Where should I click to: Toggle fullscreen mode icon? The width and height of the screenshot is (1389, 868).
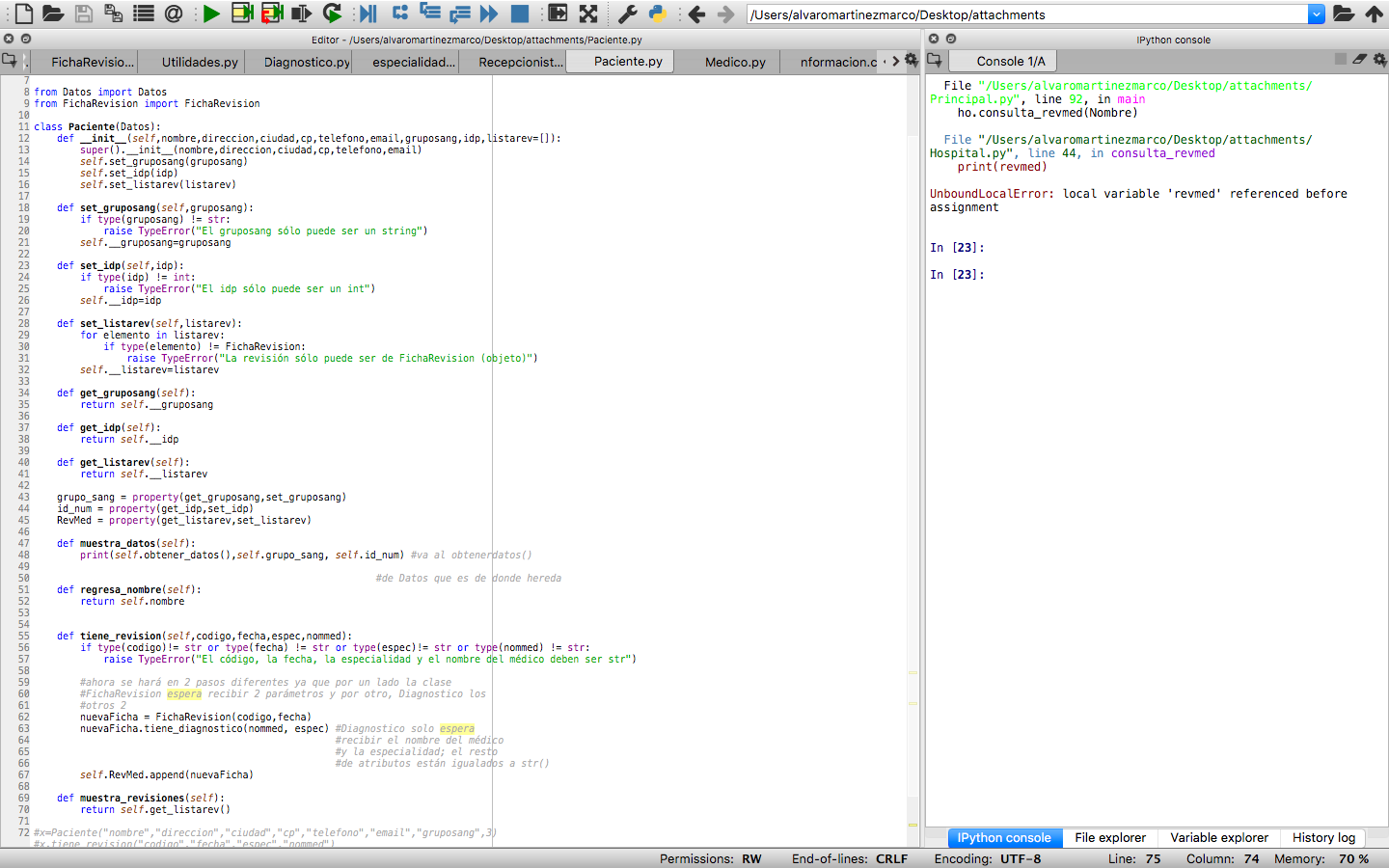point(588,14)
